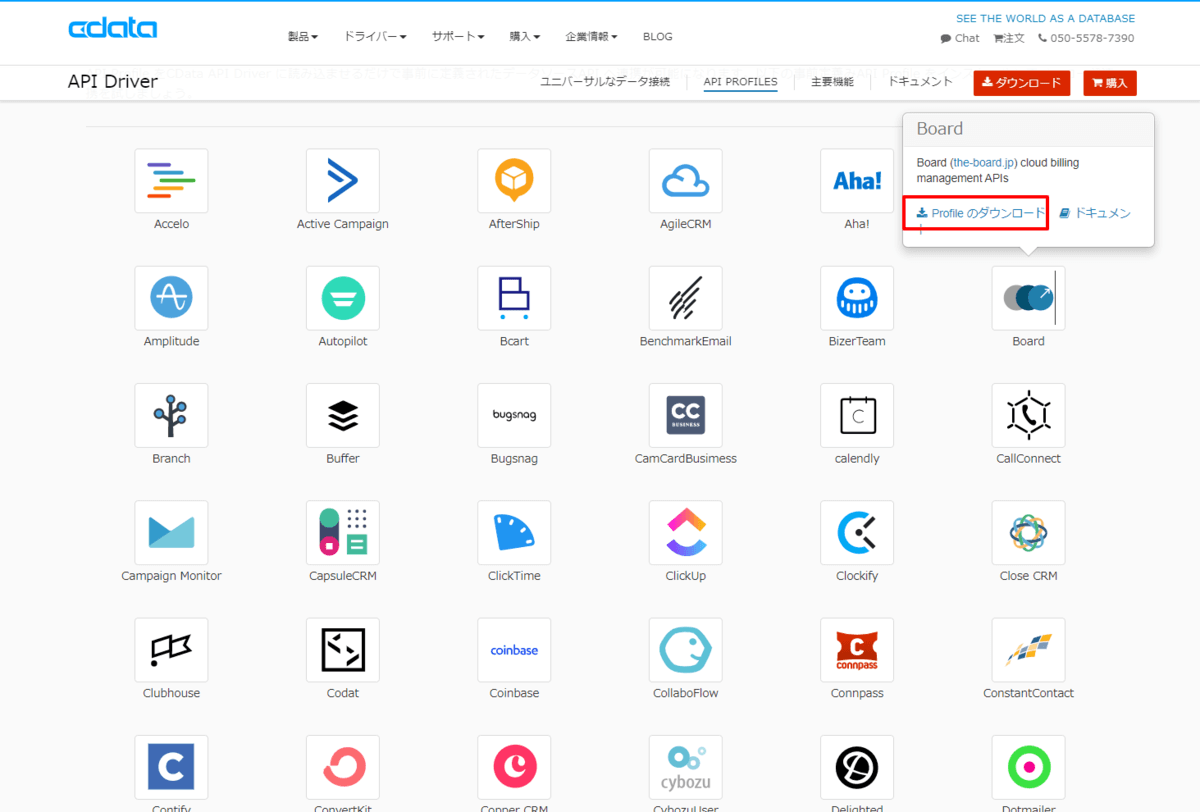The width and height of the screenshot is (1200, 812).
Task: Open the Bugsnag profile icon
Action: (x=514, y=415)
